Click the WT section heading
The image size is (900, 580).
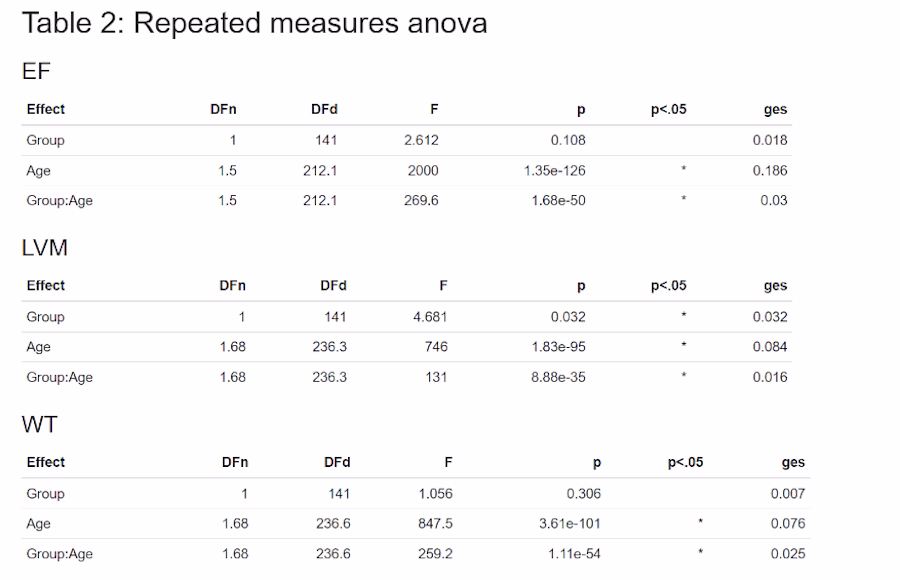39,424
